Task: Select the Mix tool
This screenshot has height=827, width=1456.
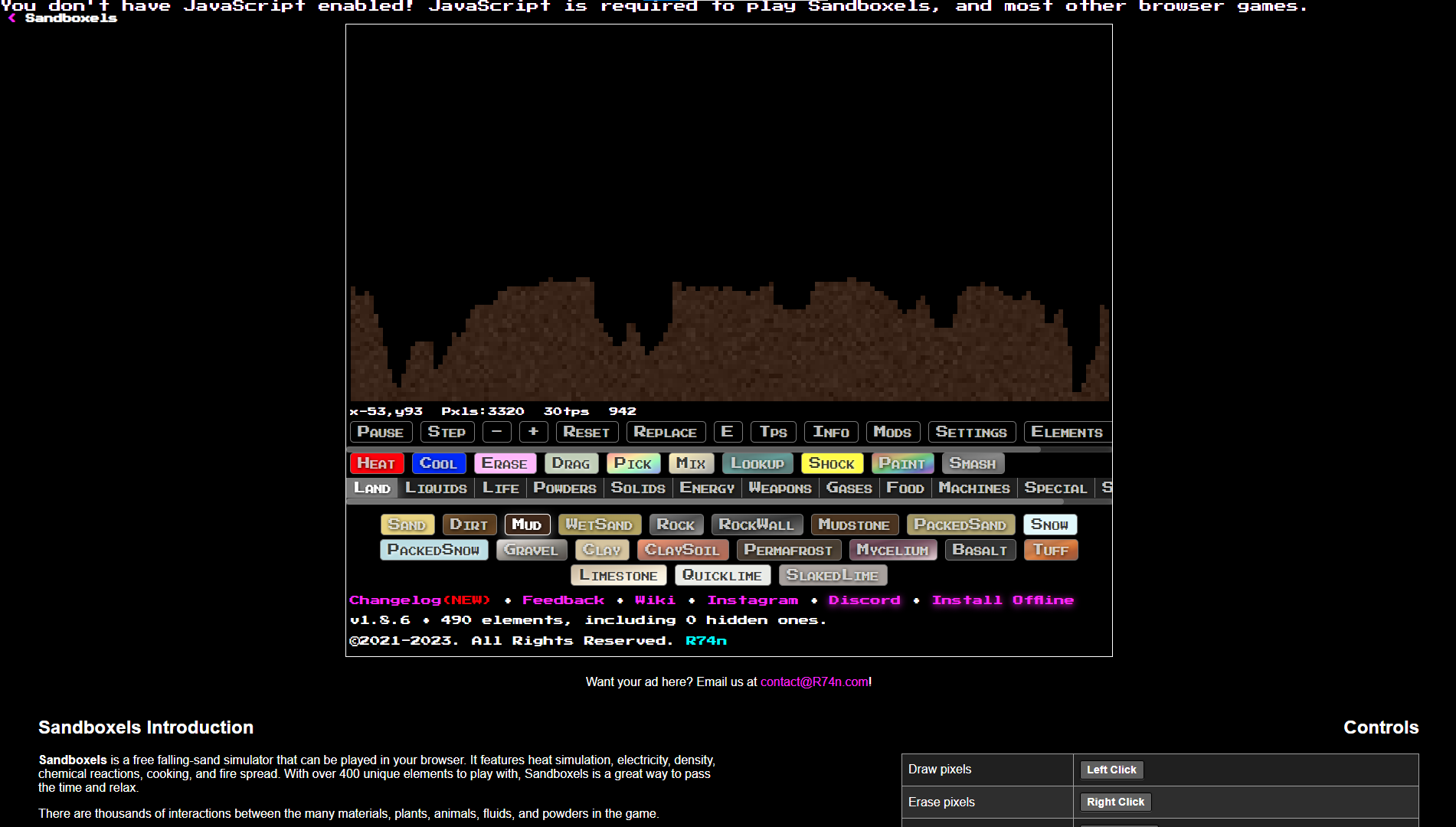Action: click(692, 463)
